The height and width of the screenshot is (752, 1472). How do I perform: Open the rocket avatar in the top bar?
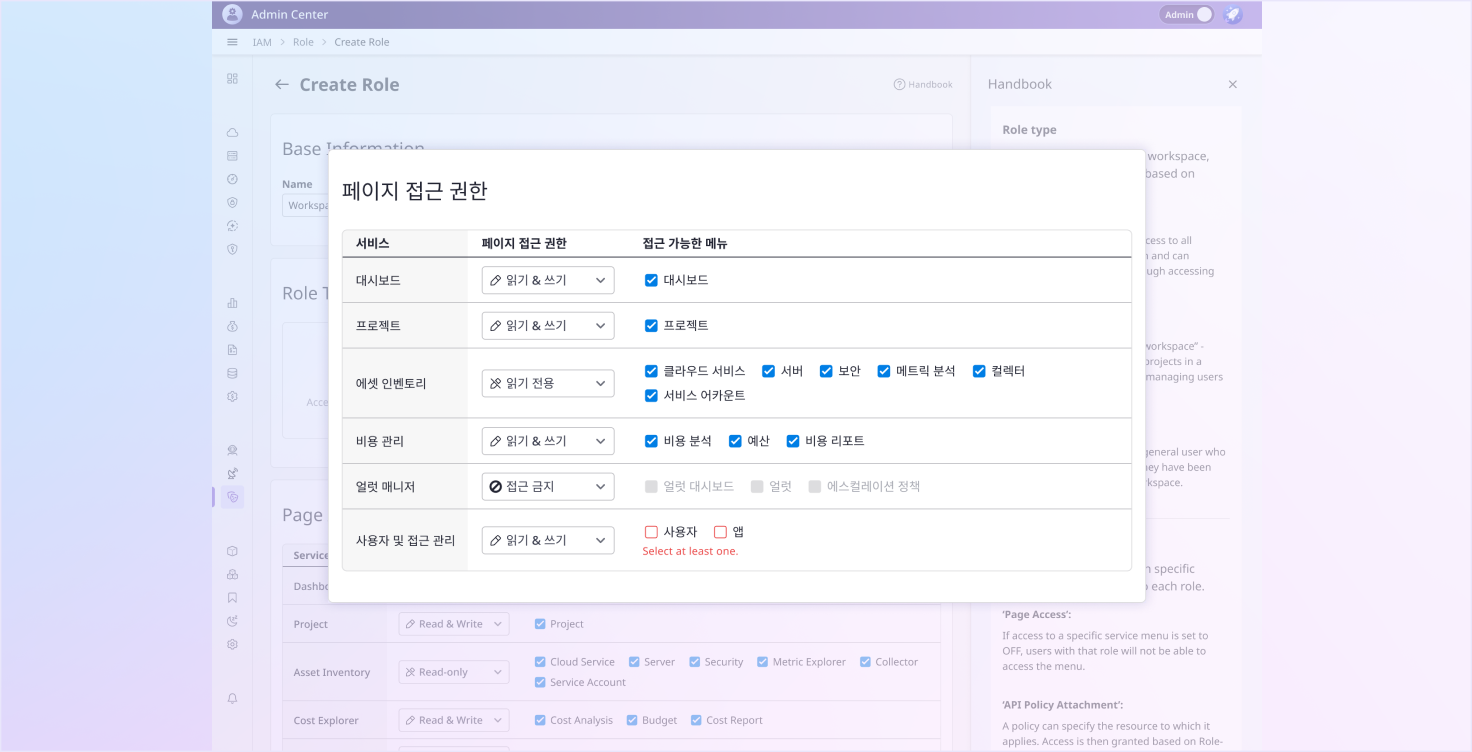pyautogui.click(x=1233, y=14)
